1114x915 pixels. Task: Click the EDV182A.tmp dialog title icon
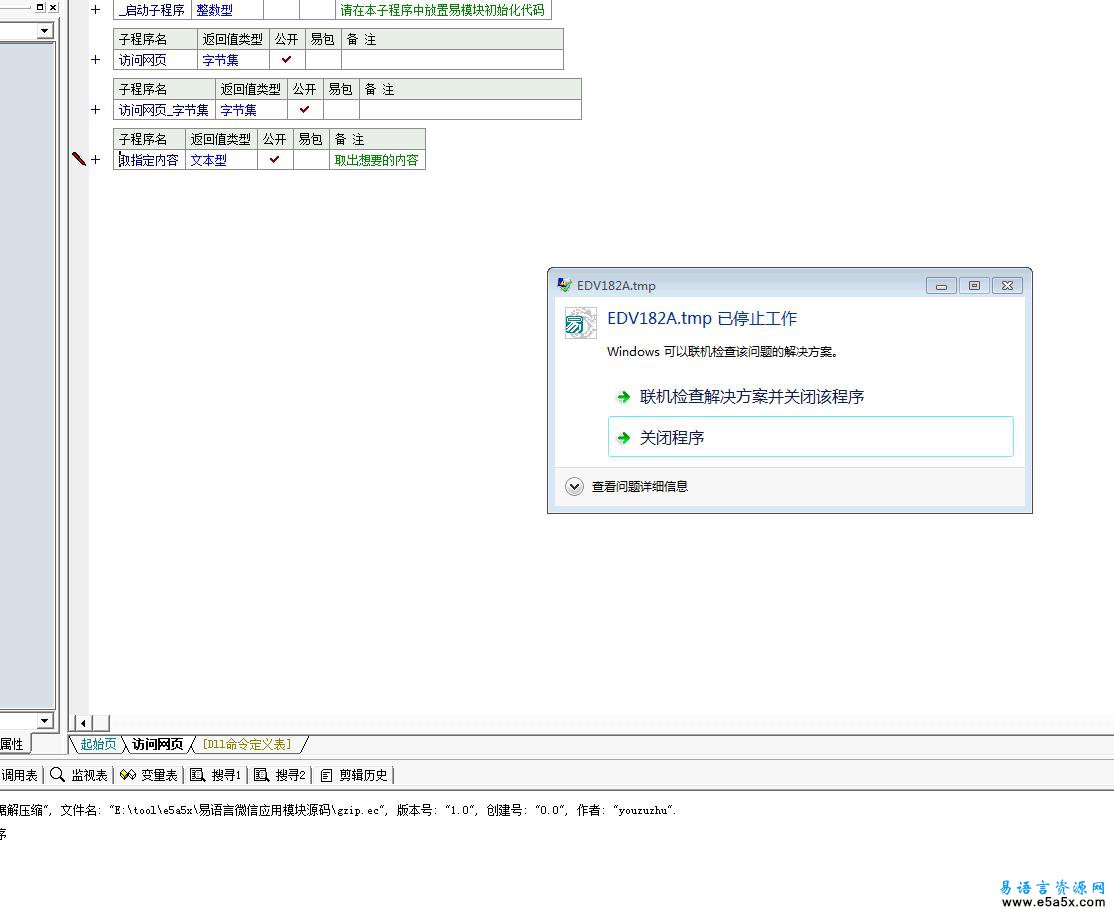coord(564,285)
